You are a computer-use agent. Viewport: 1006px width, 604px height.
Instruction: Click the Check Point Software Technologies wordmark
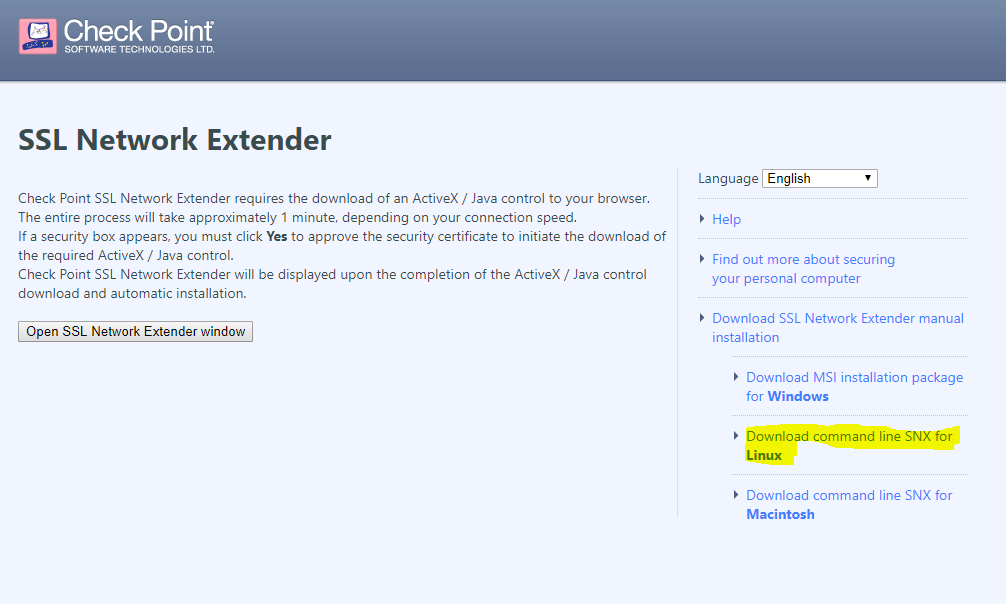point(139,36)
